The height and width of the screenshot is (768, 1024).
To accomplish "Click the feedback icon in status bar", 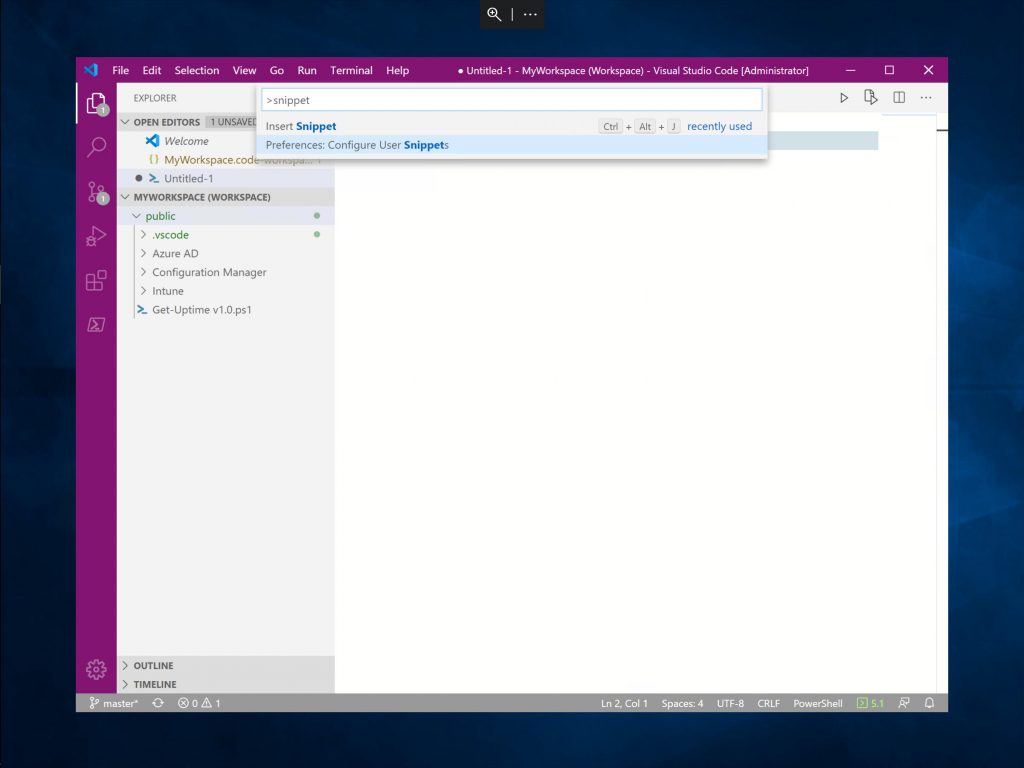I will pyautogui.click(x=904, y=703).
